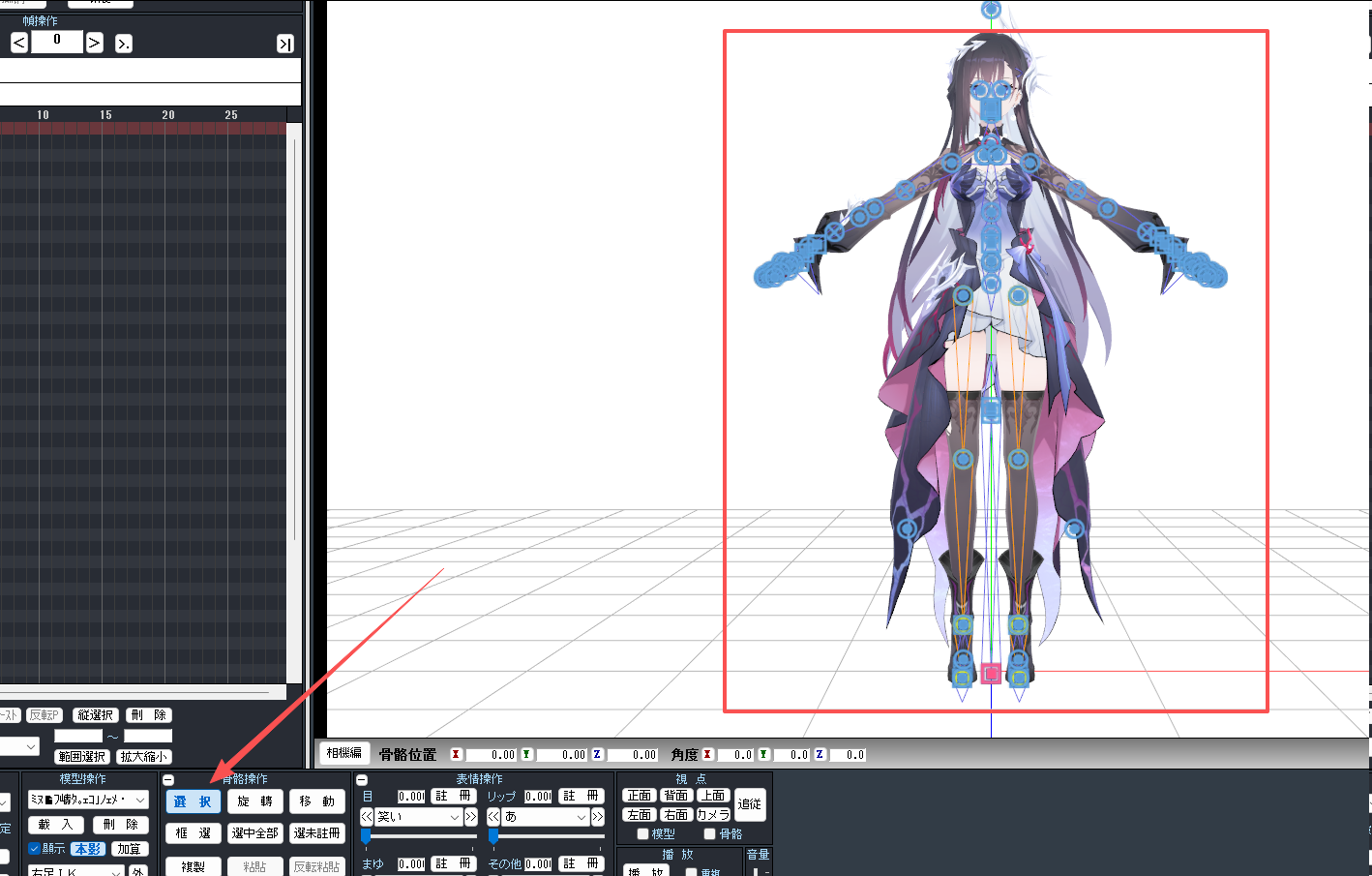The height and width of the screenshot is (876, 1372).
Task: Click 選中全部 to select all bones
Action: tap(255, 832)
